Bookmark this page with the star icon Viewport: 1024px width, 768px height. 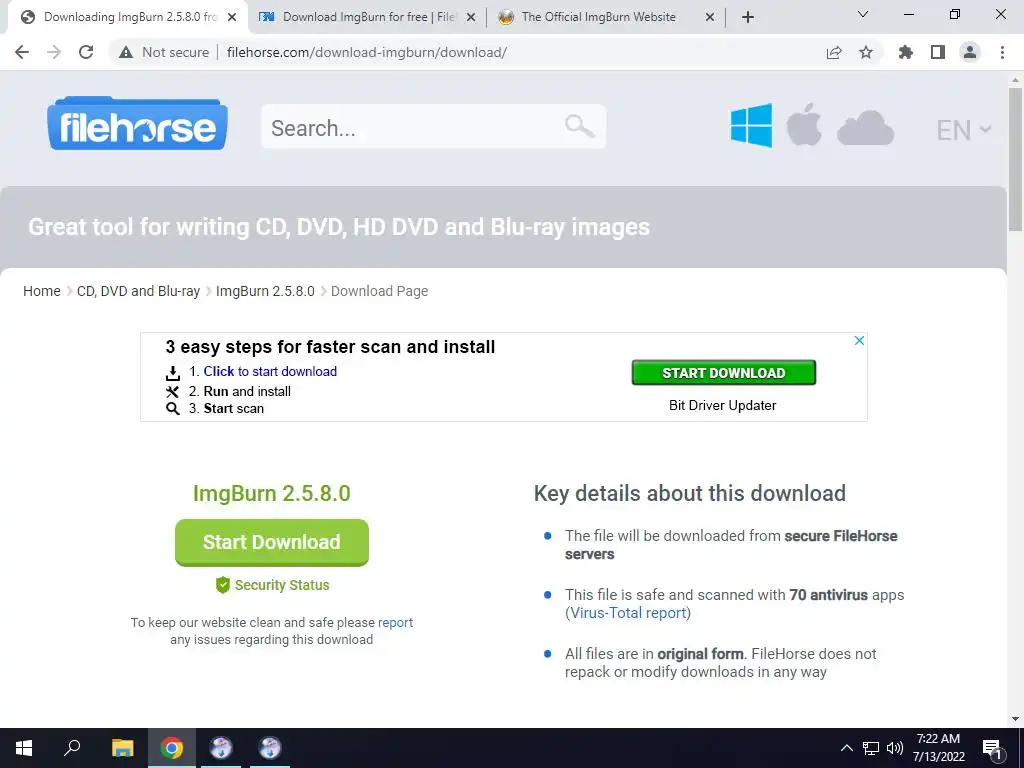click(866, 52)
